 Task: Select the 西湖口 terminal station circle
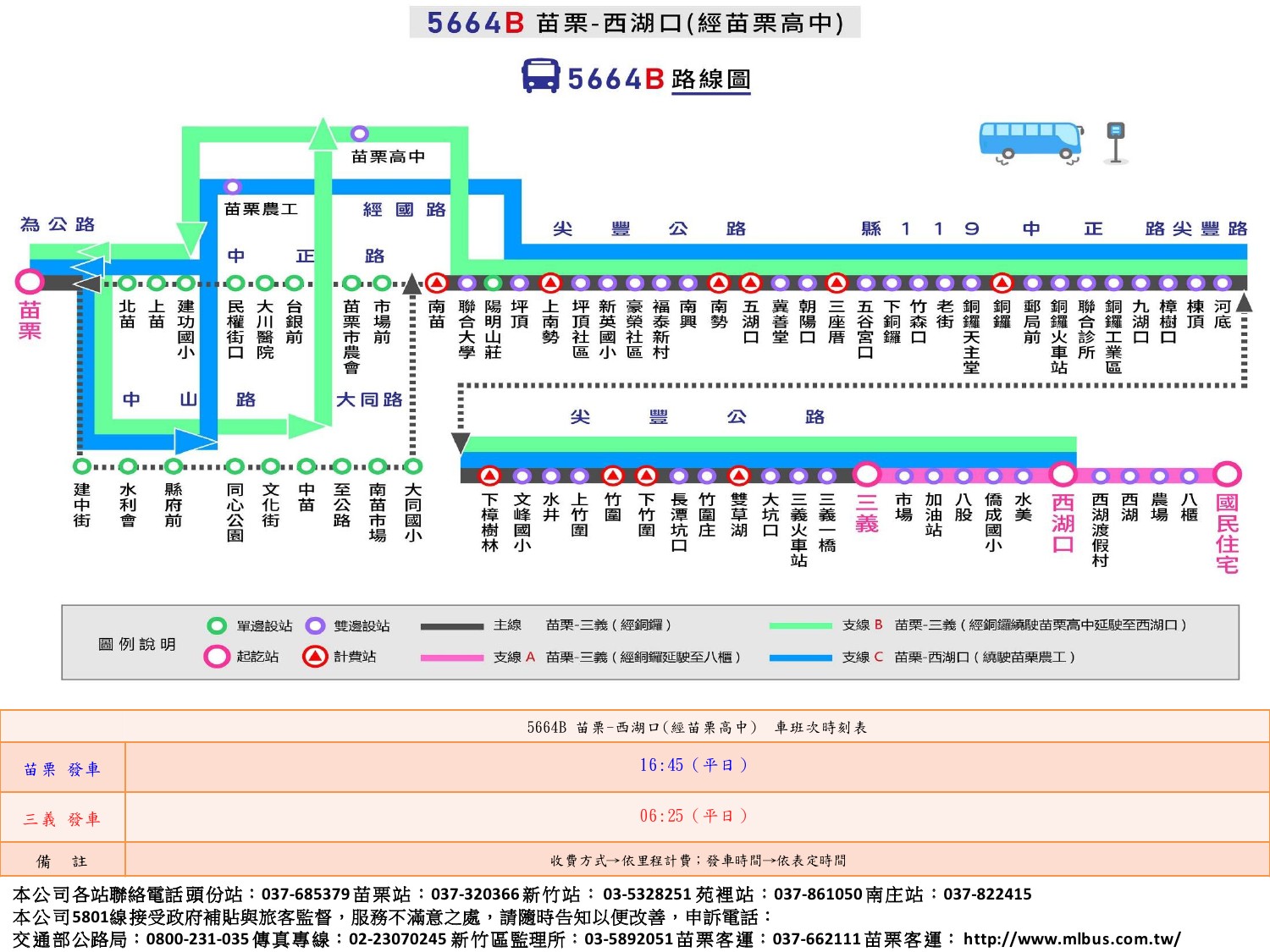(x=1063, y=475)
